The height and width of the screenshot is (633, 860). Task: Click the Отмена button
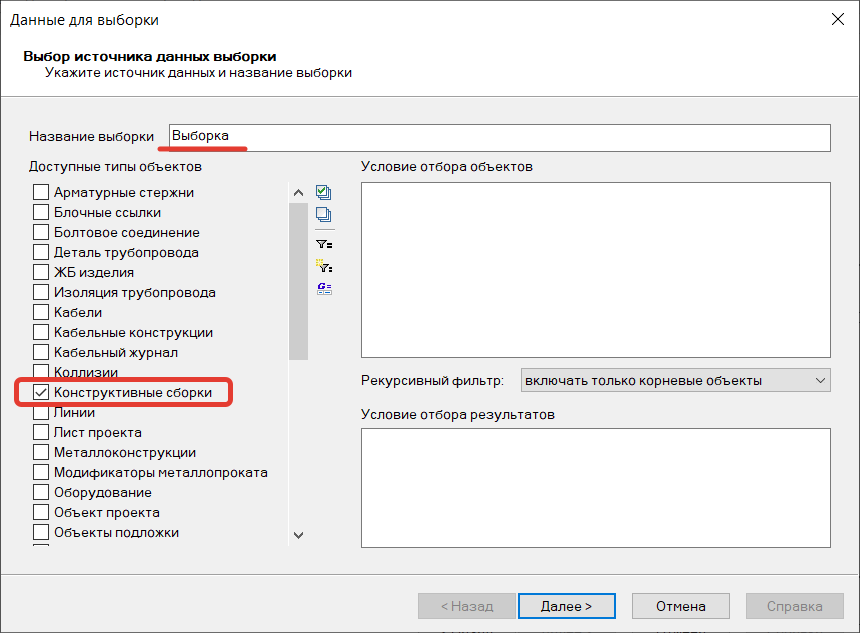click(680, 606)
